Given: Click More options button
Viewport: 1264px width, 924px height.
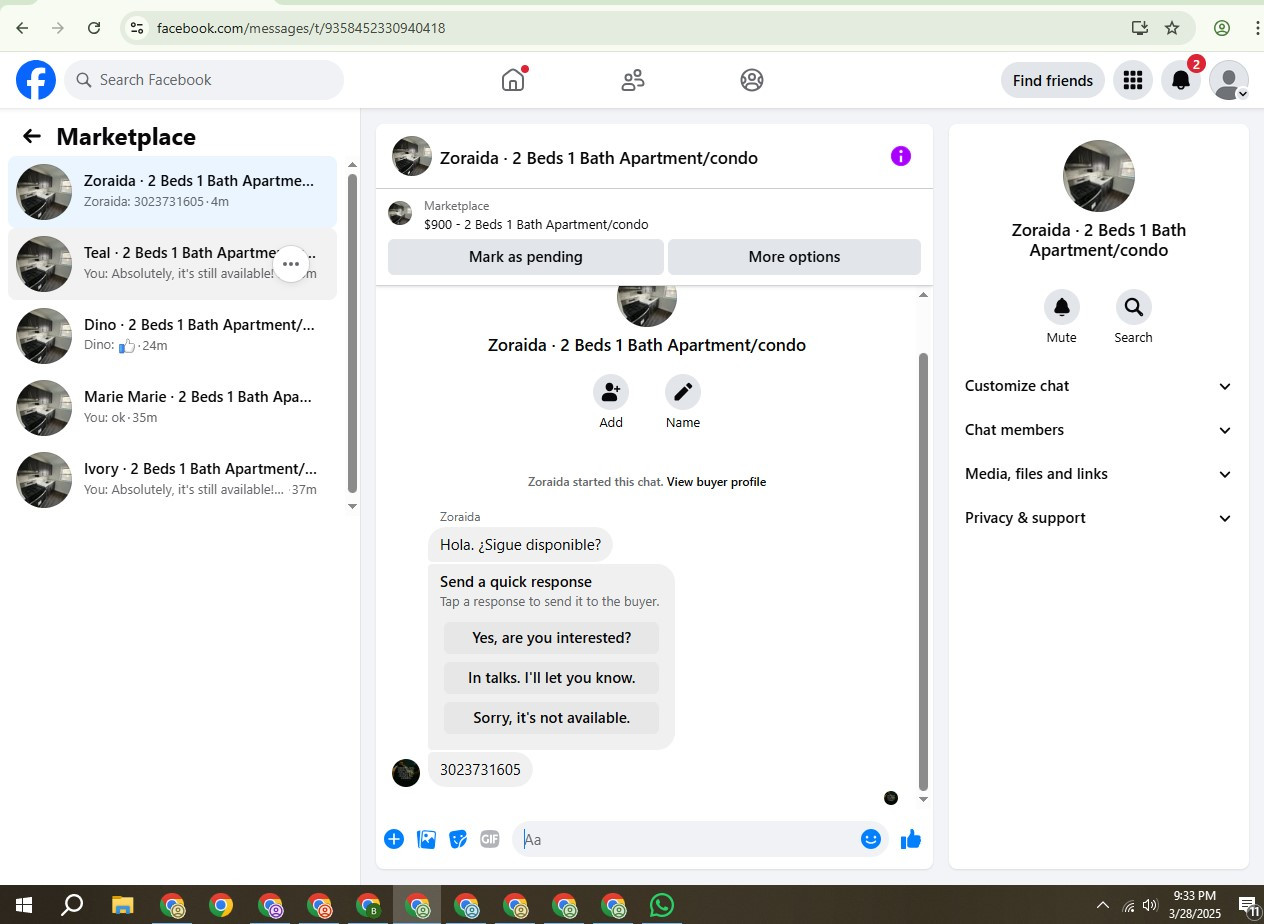Looking at the screenshot, I should [794, 257].
